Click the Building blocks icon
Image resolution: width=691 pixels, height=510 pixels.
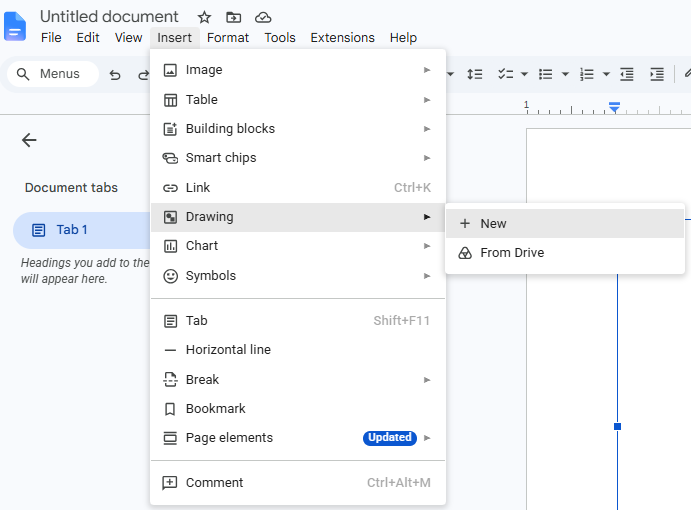point(170,129)
